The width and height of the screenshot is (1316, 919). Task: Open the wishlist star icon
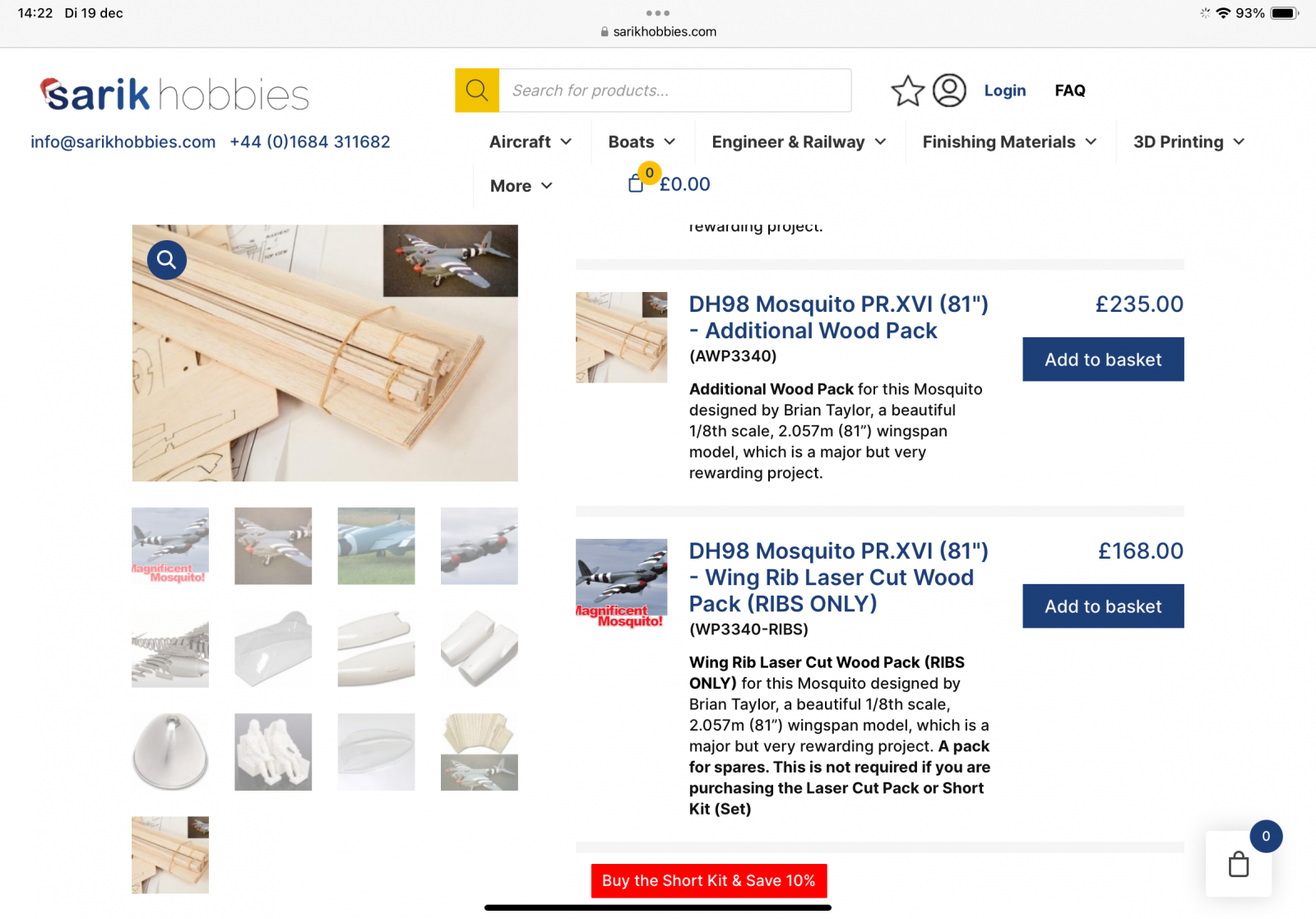coord(908,91)
